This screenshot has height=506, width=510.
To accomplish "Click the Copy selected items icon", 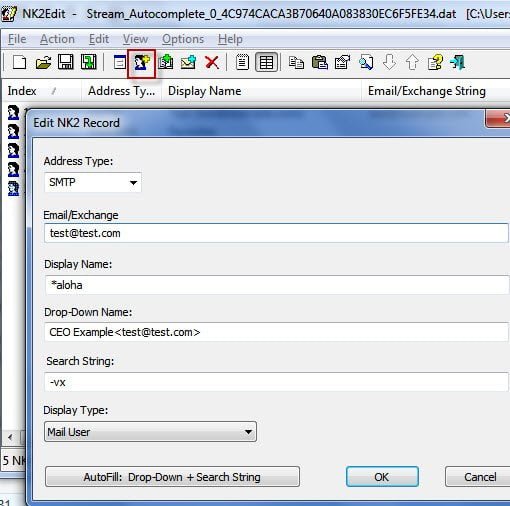I will [296, 62].
